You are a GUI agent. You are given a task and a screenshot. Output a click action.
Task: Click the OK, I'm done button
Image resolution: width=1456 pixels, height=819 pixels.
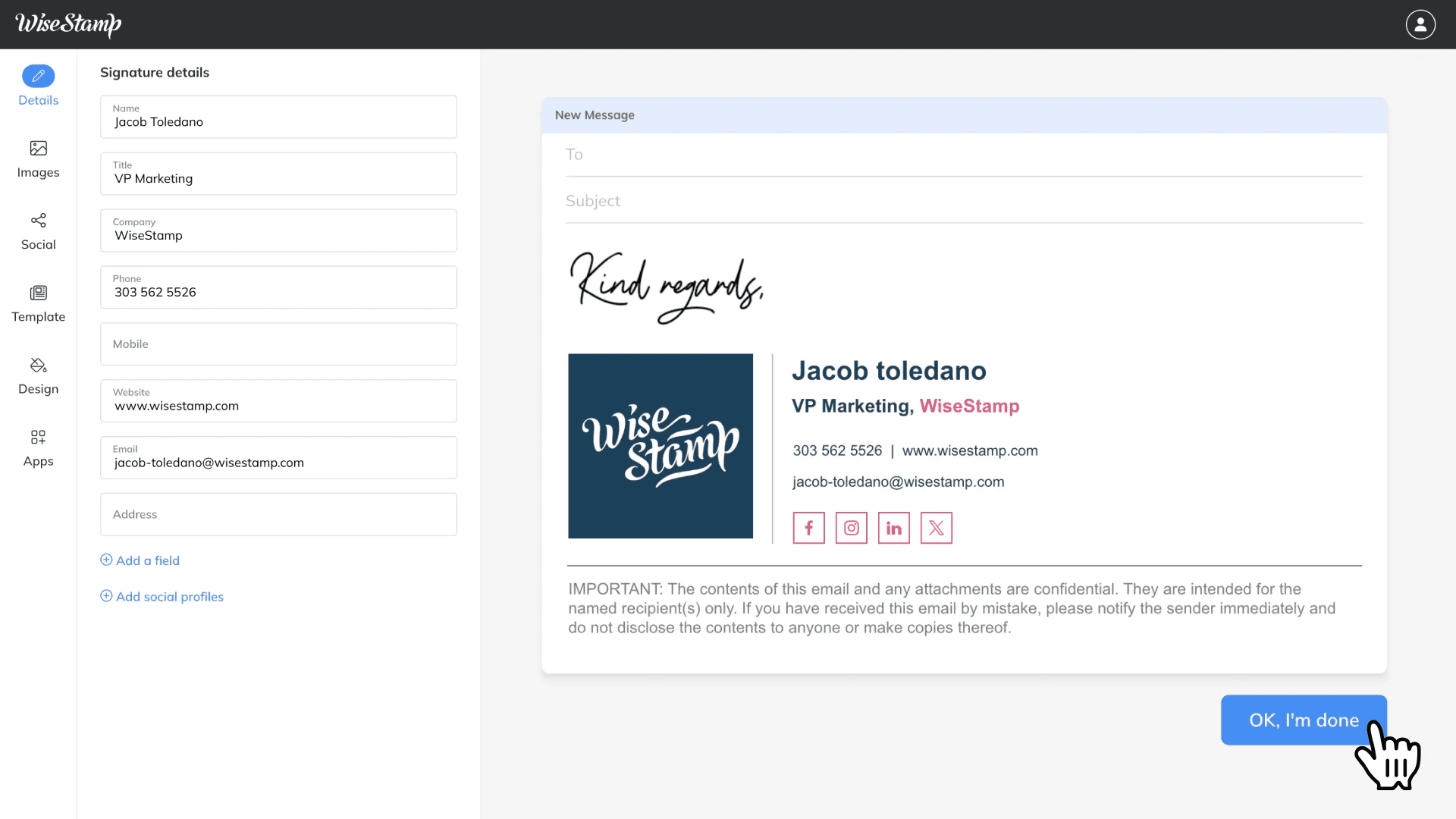pyautogui.click(x=1303, y=720)
